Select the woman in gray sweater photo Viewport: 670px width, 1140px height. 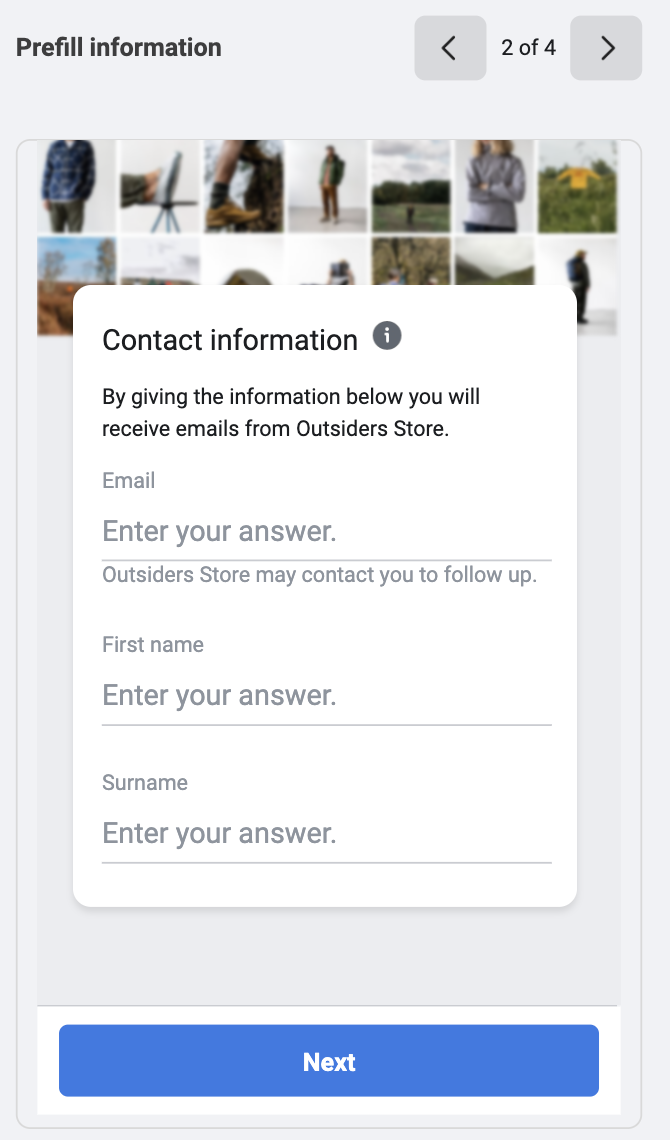click(x=494, y=186)
